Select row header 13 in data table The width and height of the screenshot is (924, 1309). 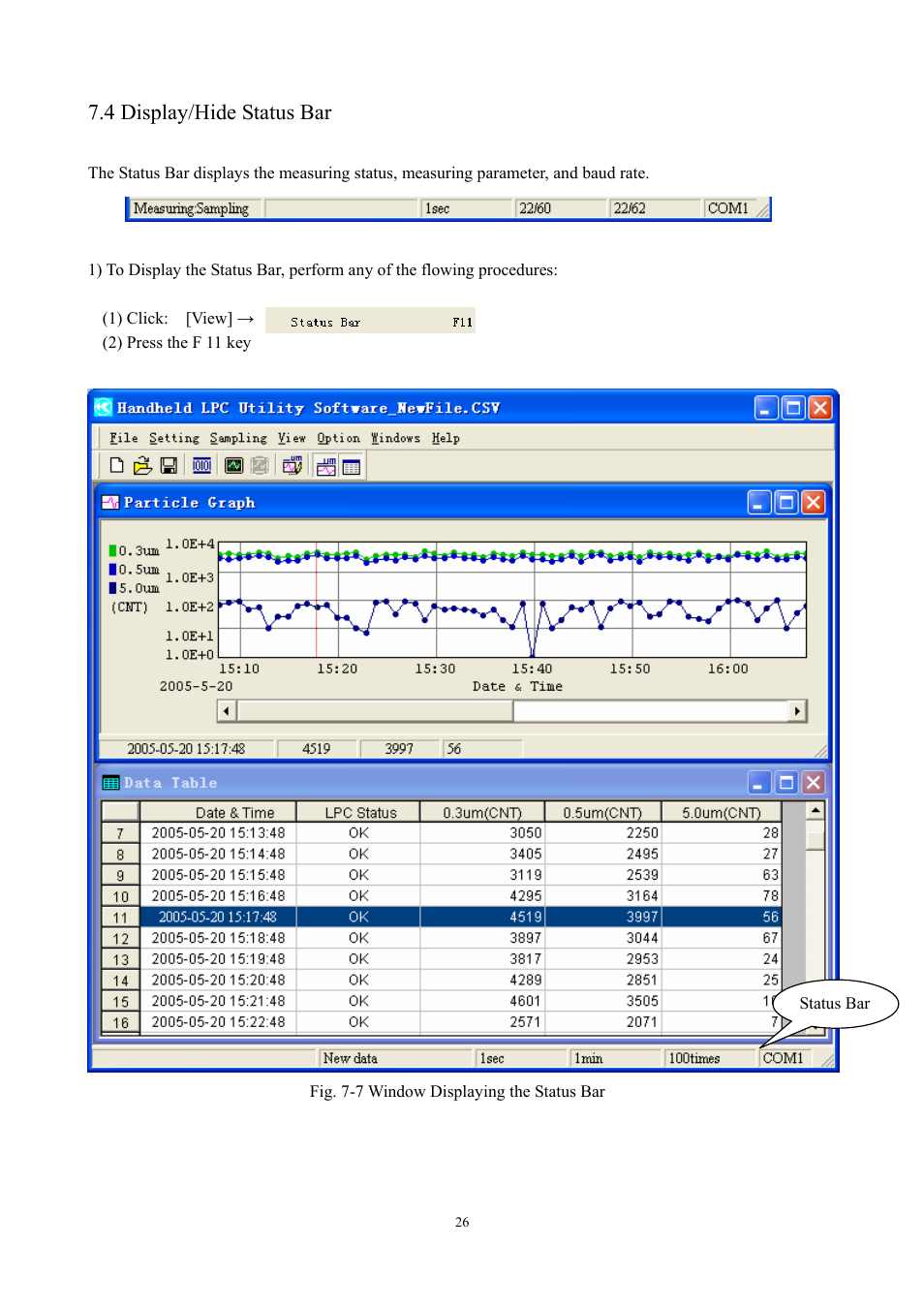(121, 959)
